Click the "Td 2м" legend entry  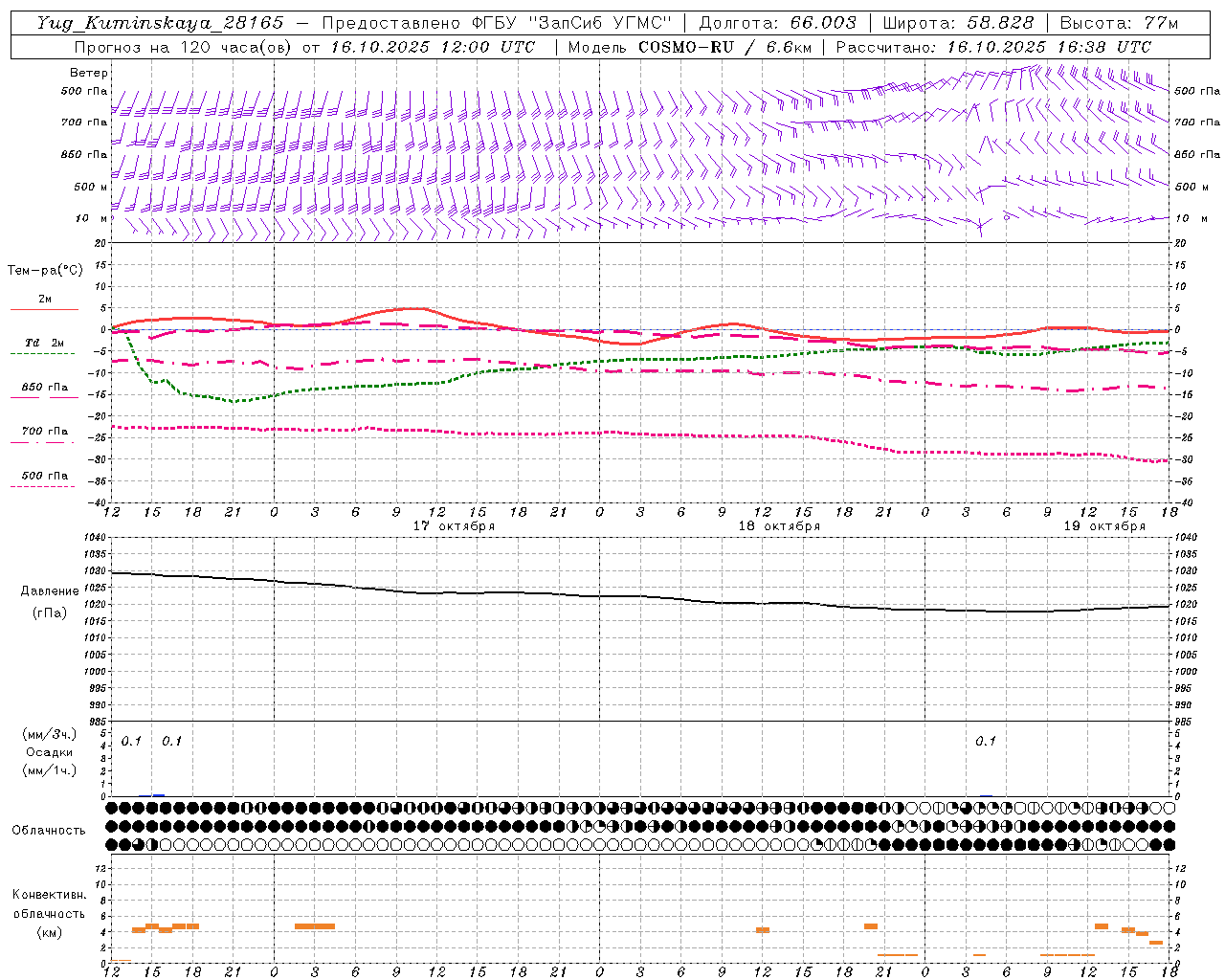(44, 343)
